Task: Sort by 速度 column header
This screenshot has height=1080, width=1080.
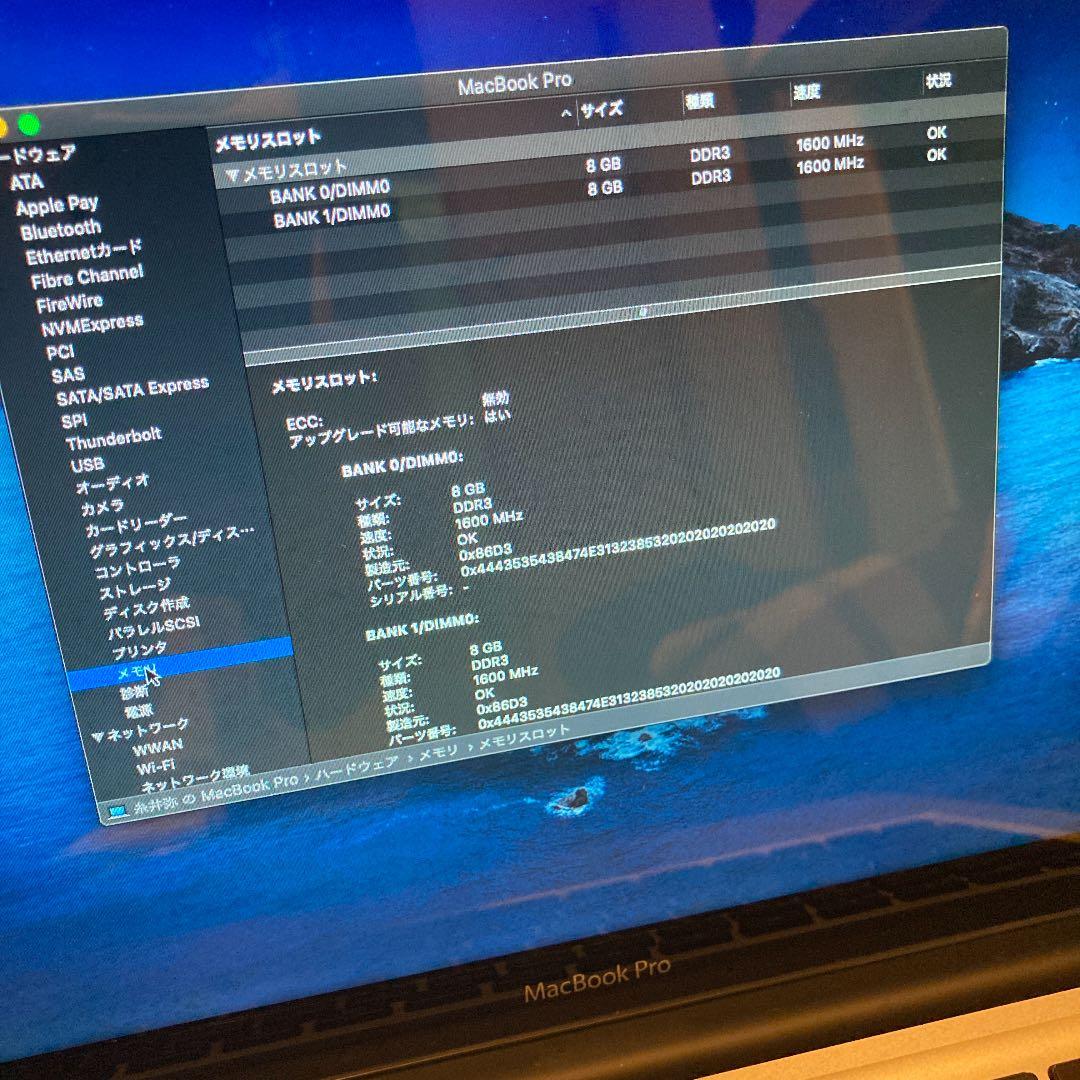Action: click(807, 92)
